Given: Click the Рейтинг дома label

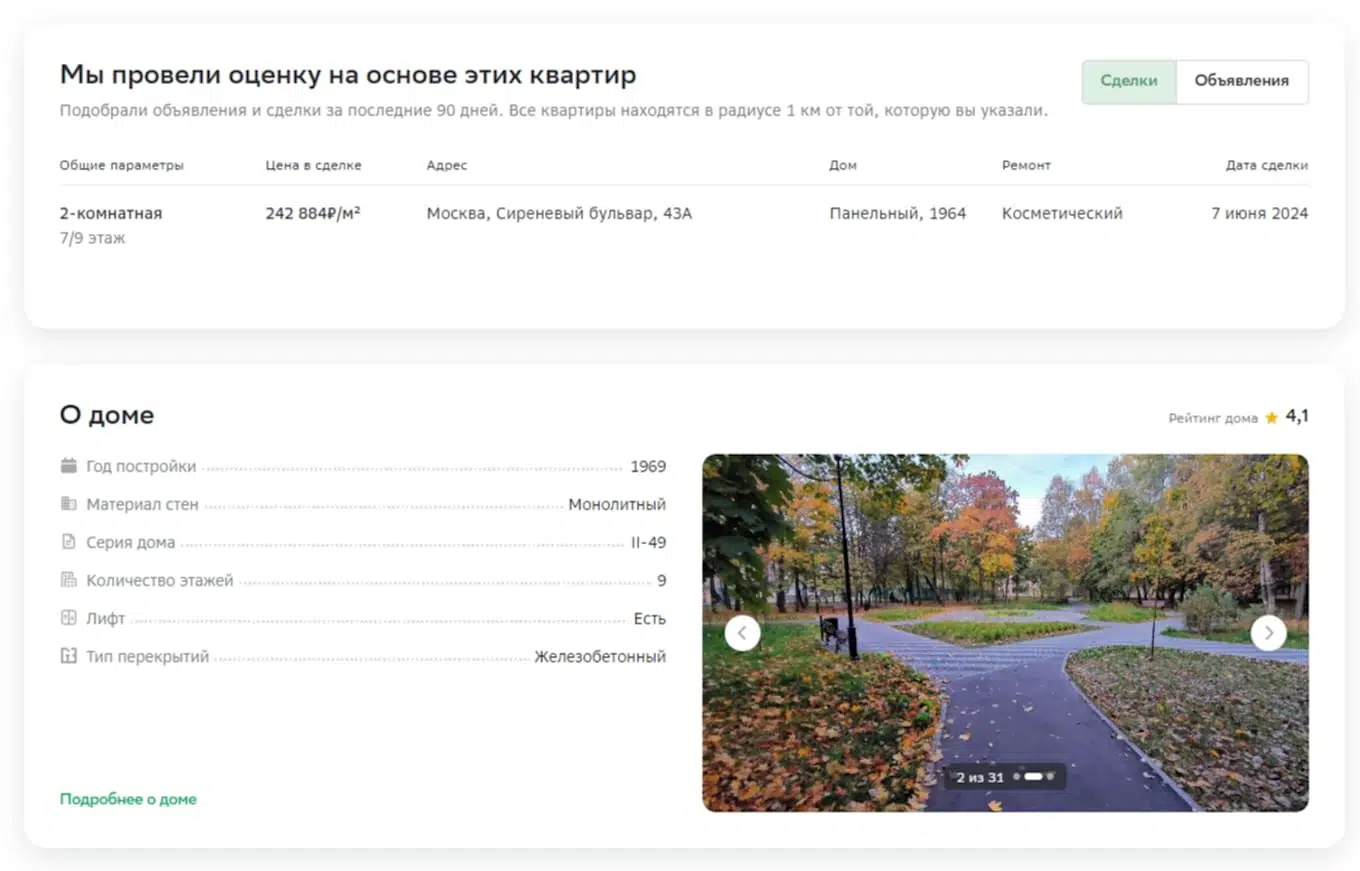Looking at the screenshot, I should [1213, 418].
